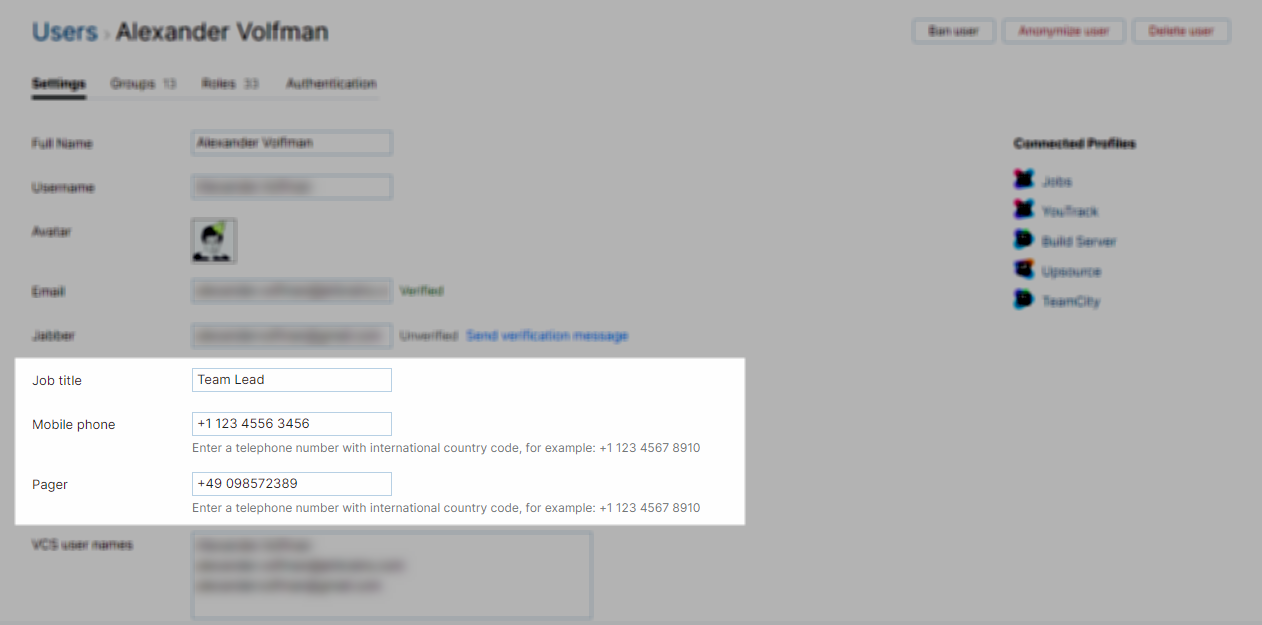Viewport: 1262px width, 625px height.
Task: Click inside VCS user names textarea
Action: point(392,575)
